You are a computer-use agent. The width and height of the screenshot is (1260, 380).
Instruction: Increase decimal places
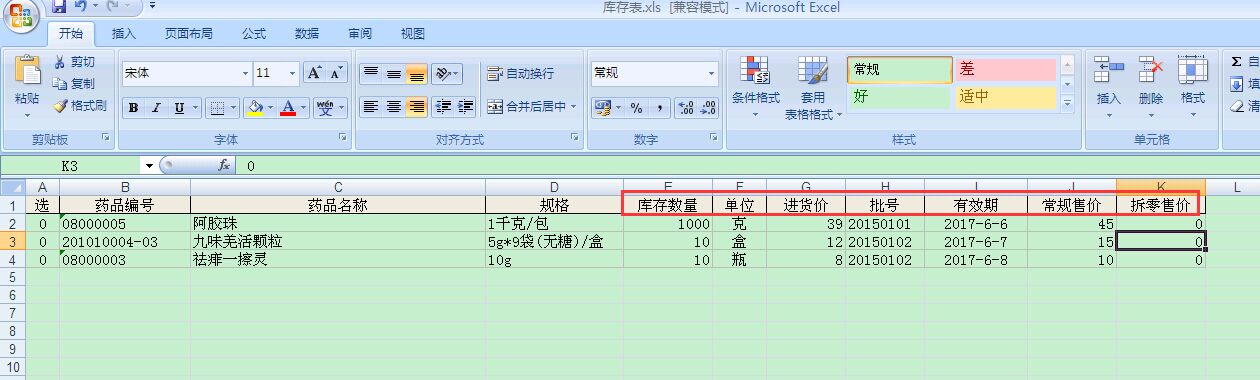[x=687, y=107]
